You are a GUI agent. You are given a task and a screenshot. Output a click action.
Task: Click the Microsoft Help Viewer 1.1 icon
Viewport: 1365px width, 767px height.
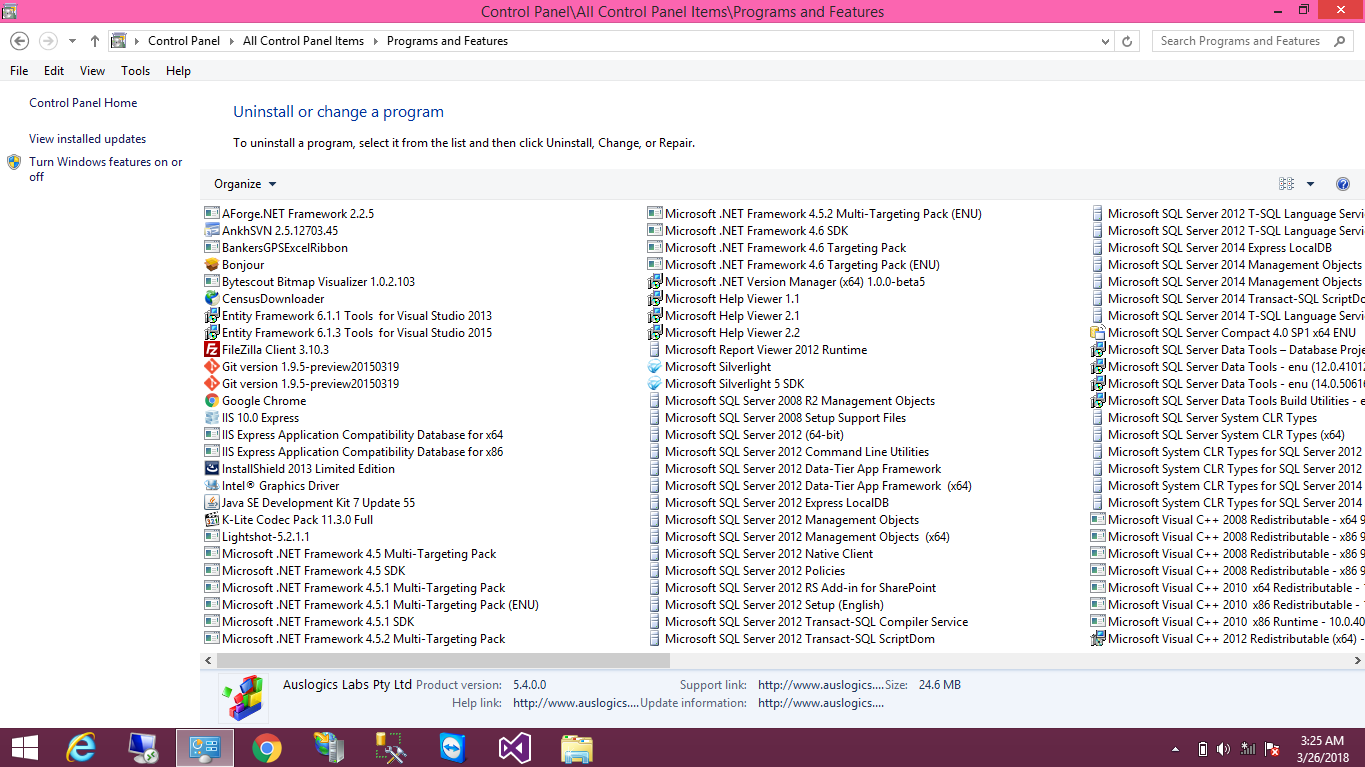coord(655,299)
